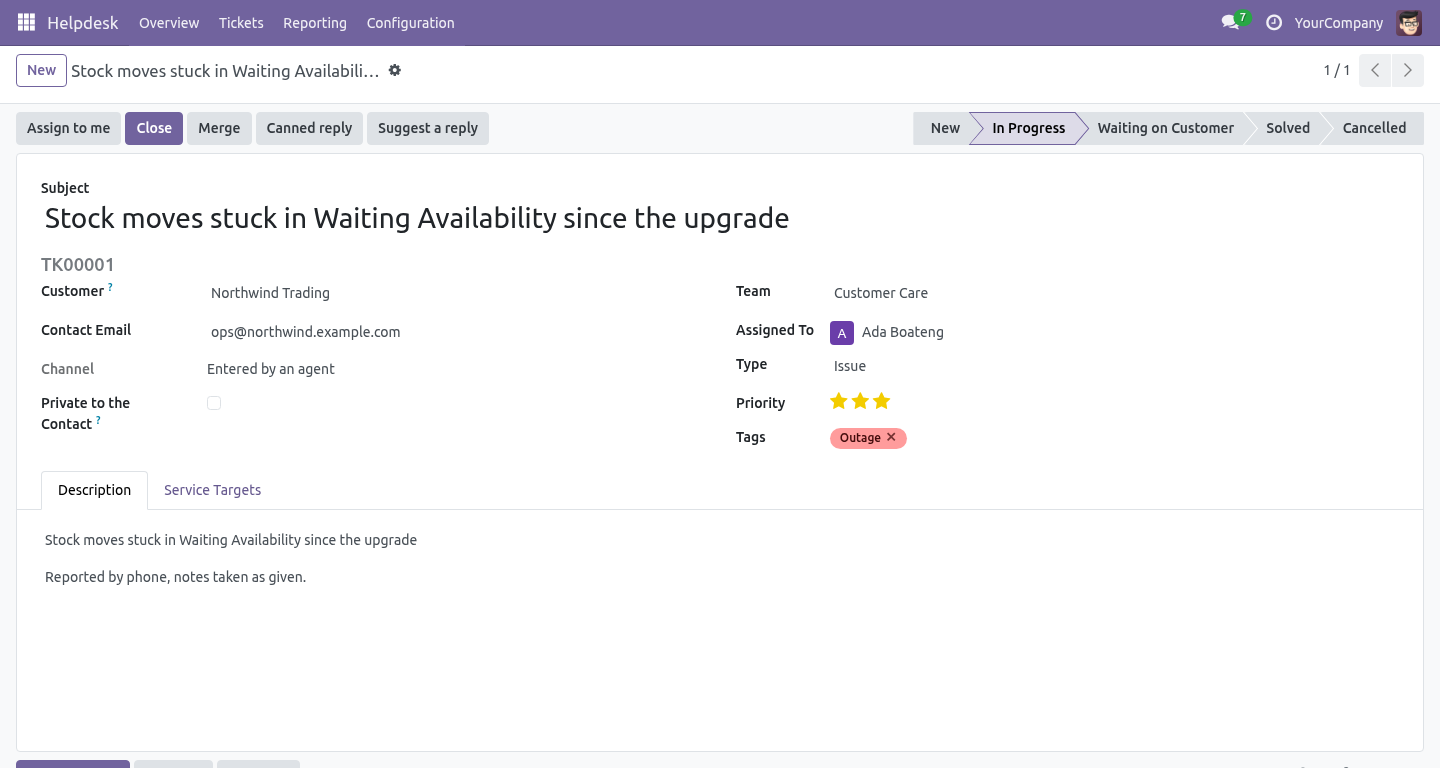Click the Merge button

coord(219,128)
